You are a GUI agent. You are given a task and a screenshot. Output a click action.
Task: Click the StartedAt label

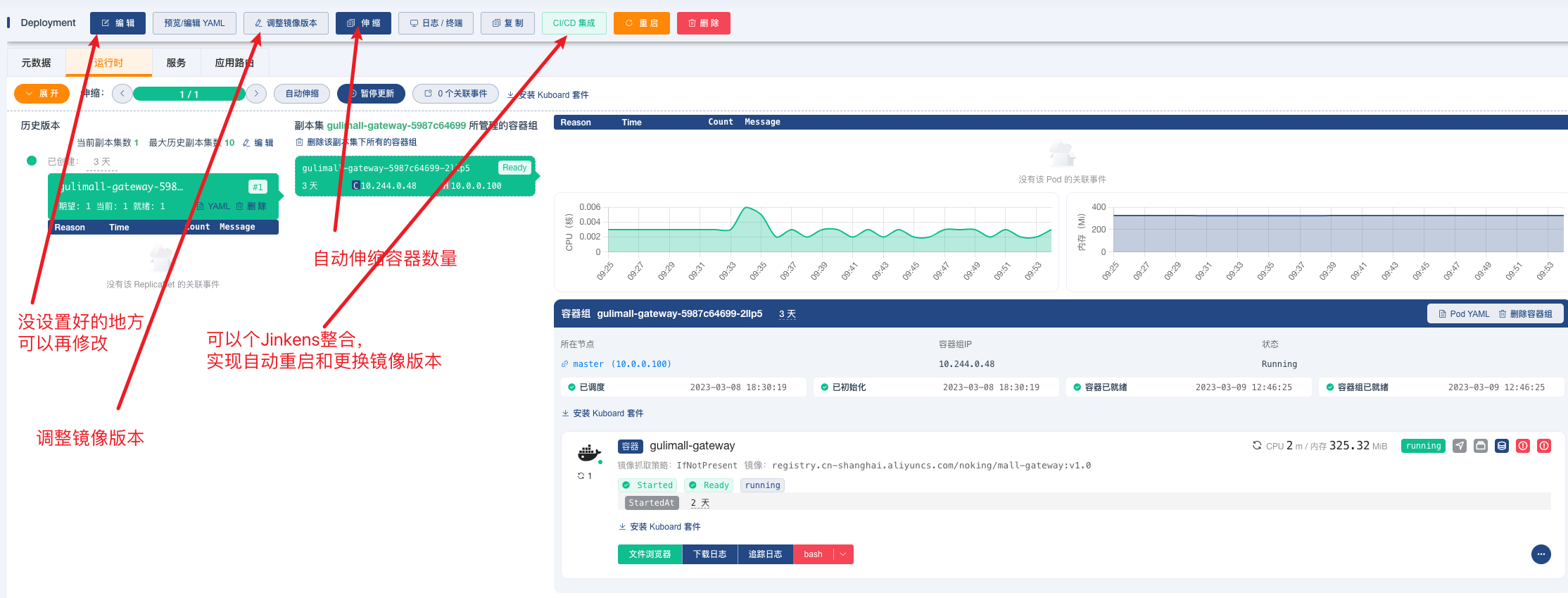point(652,503)
